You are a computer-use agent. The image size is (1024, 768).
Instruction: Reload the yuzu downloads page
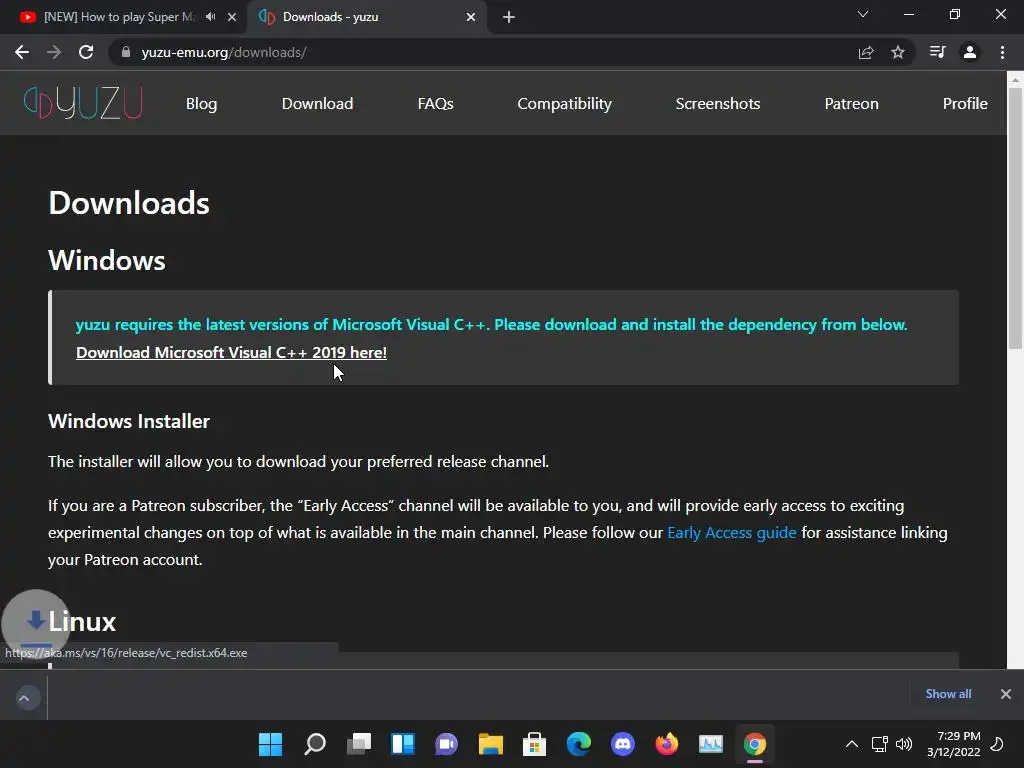click(x=86, y=52)
